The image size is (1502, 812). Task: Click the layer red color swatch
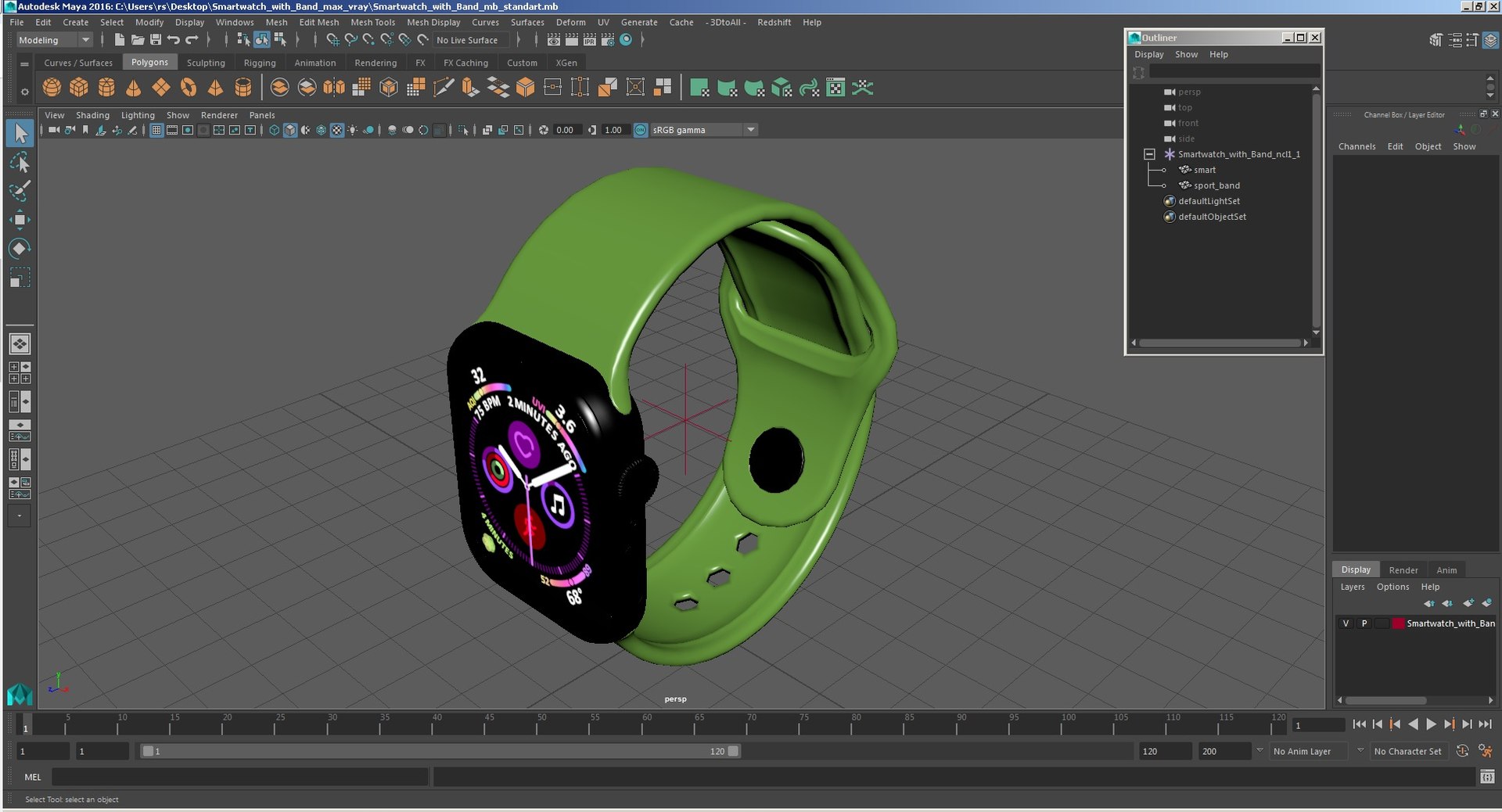coord(1398,623)
